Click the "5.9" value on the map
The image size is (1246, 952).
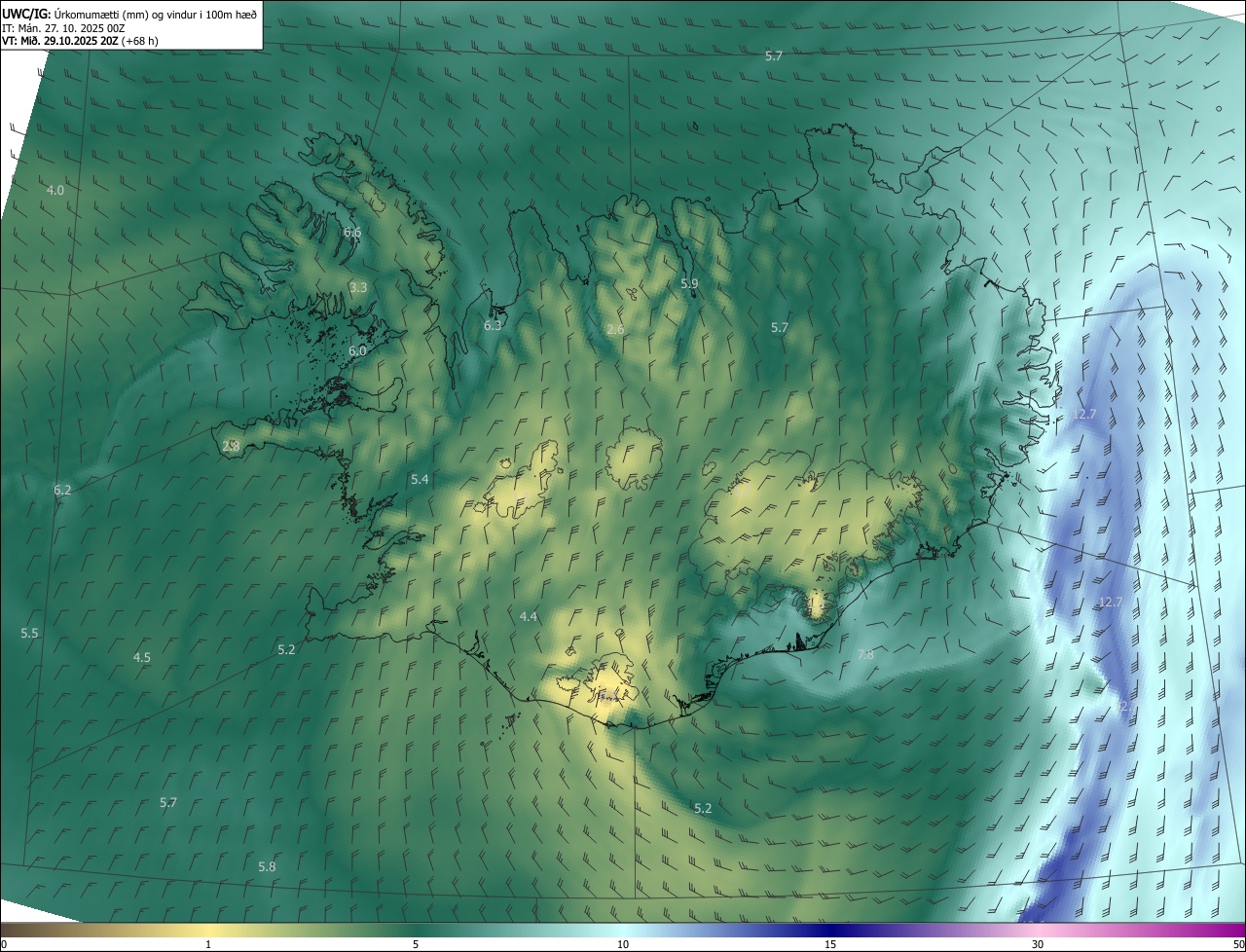[689, 283]
